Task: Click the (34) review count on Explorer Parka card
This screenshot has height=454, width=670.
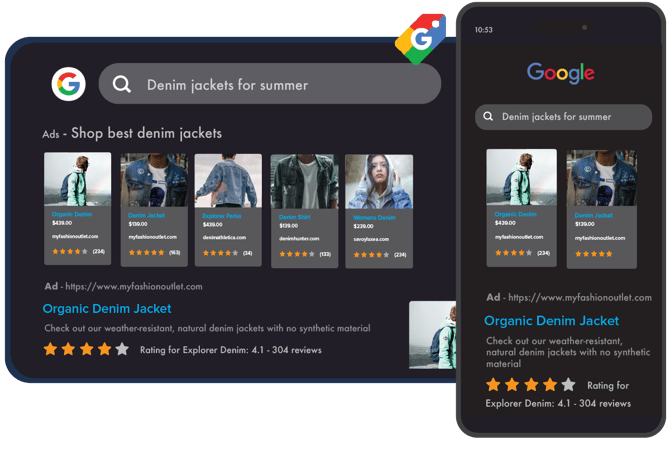Action: point(247,253)
